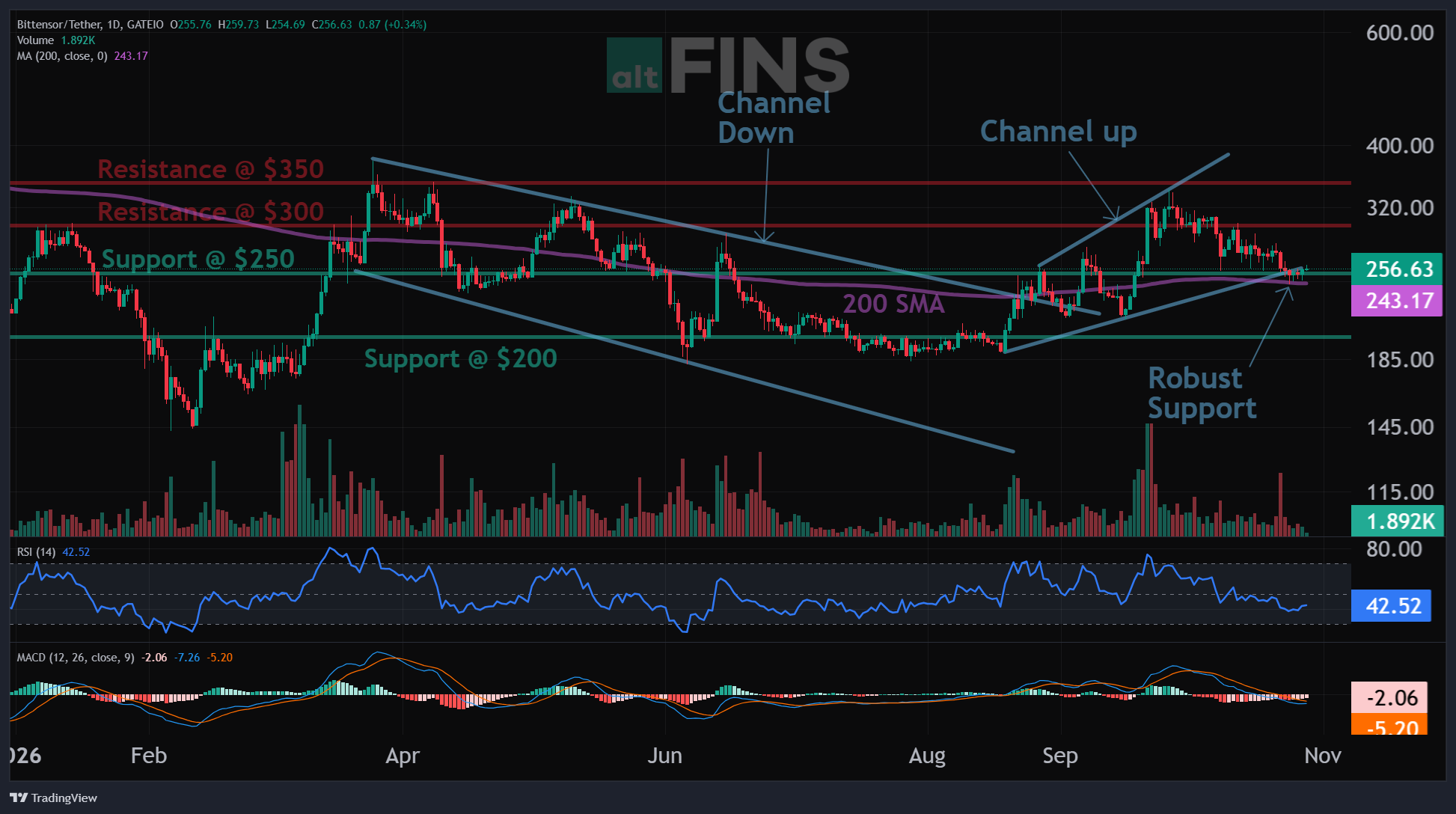The width and height of the screenshot is (1456, 814).
Task: Click the current price tag 256.63
Action: pos(1398,269)
